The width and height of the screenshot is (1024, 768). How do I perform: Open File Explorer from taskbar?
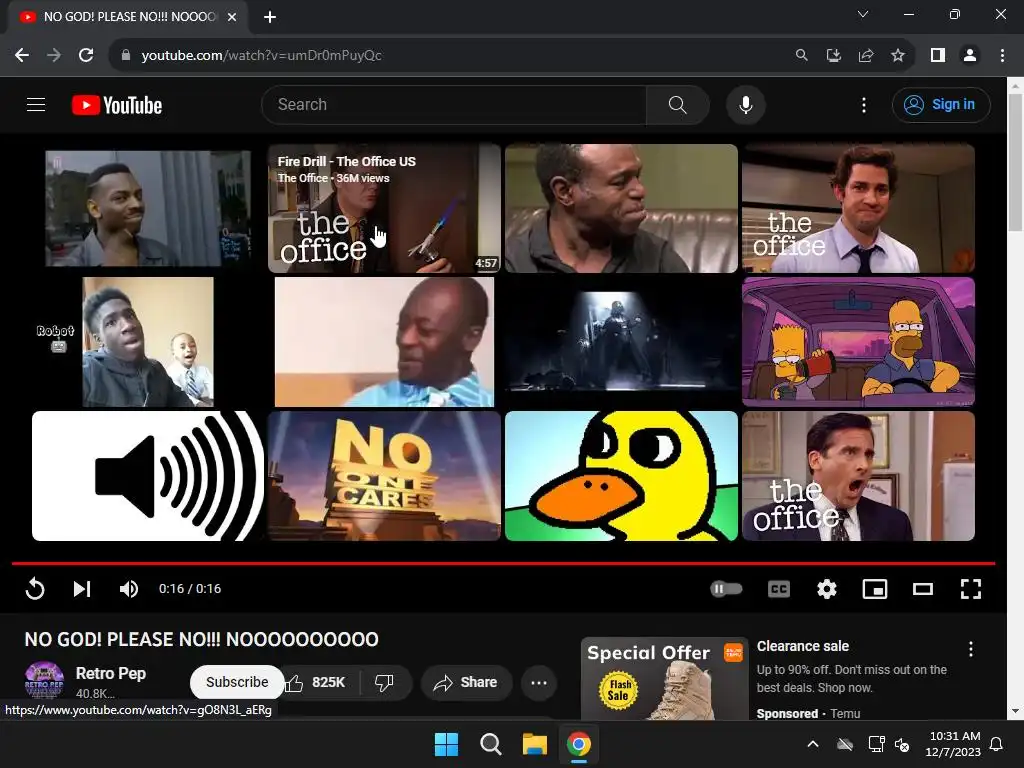534,744
